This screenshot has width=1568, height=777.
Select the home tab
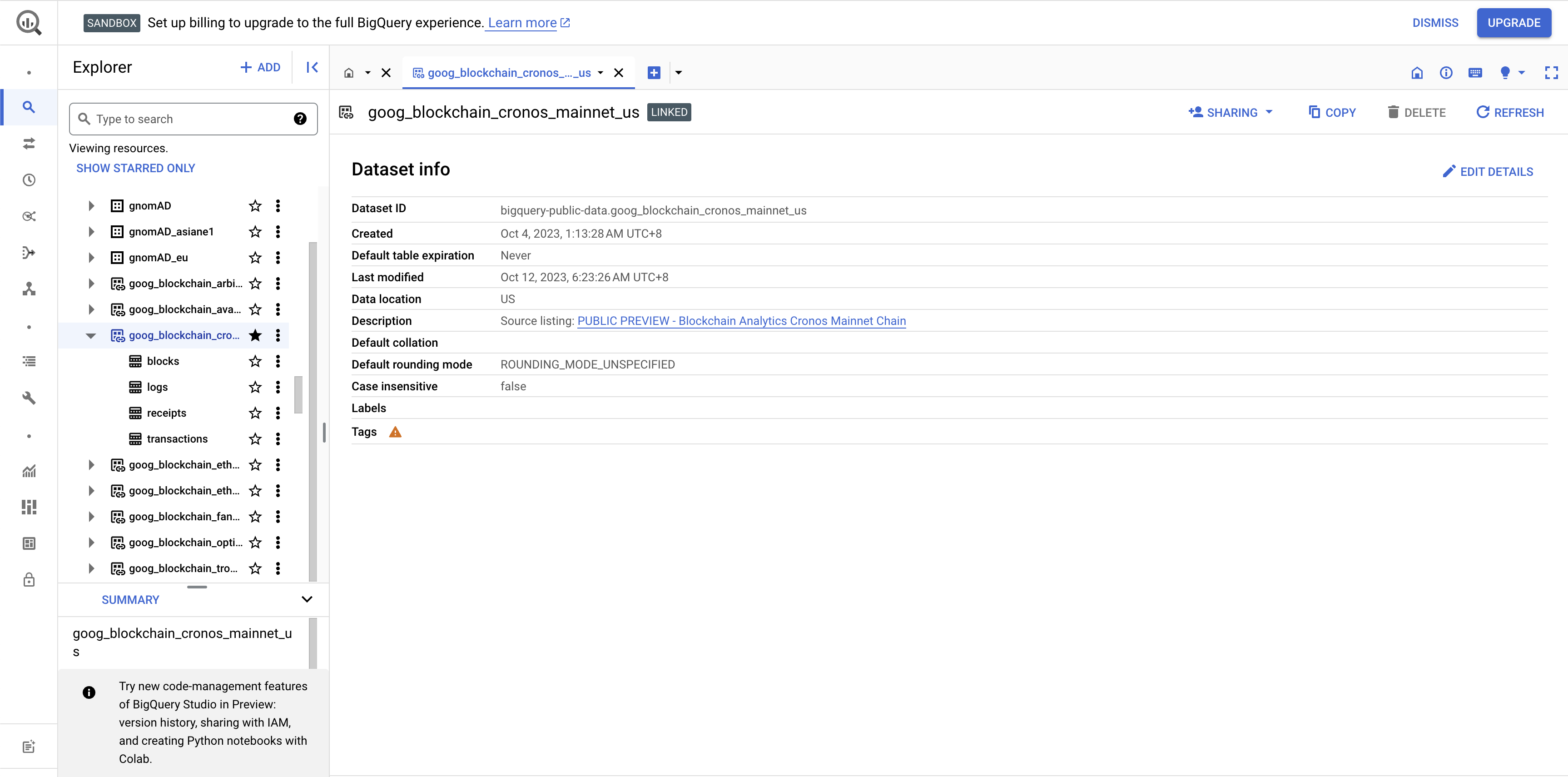click(349, 73)
